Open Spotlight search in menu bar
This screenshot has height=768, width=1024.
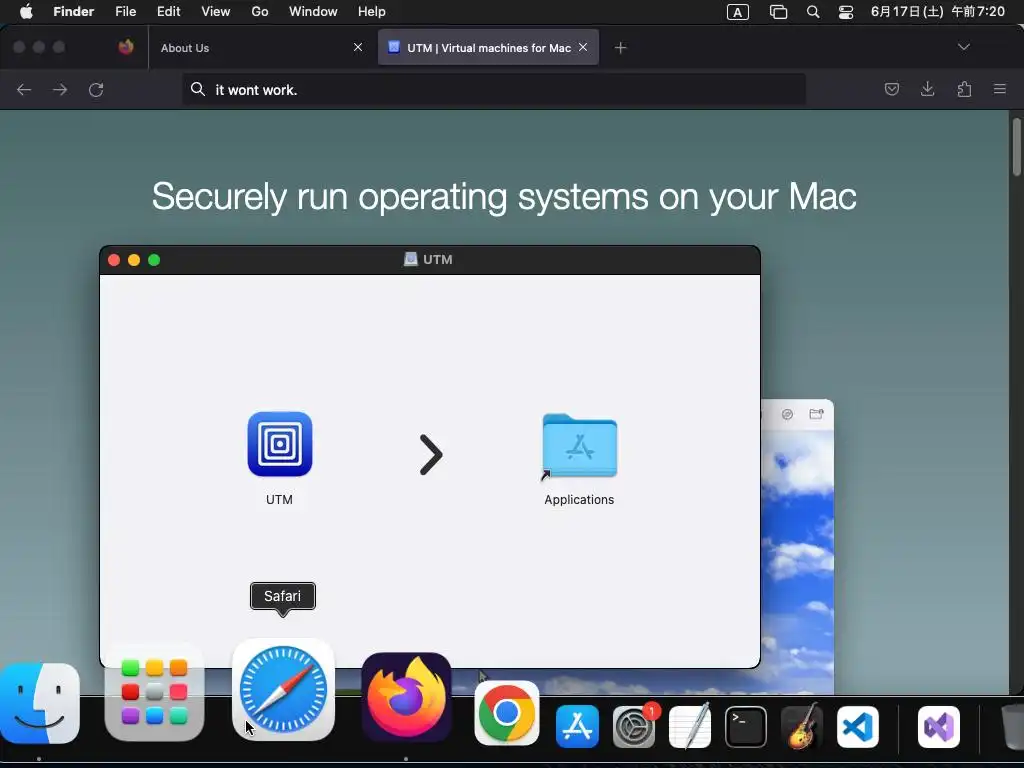[813, 12]
